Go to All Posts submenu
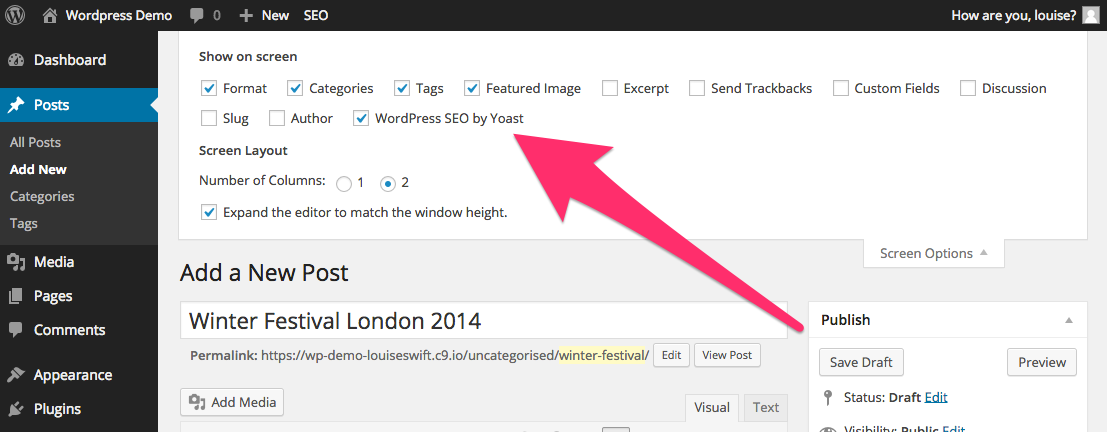Screen dimensions: 1107x432 click(x=35, y=143)
